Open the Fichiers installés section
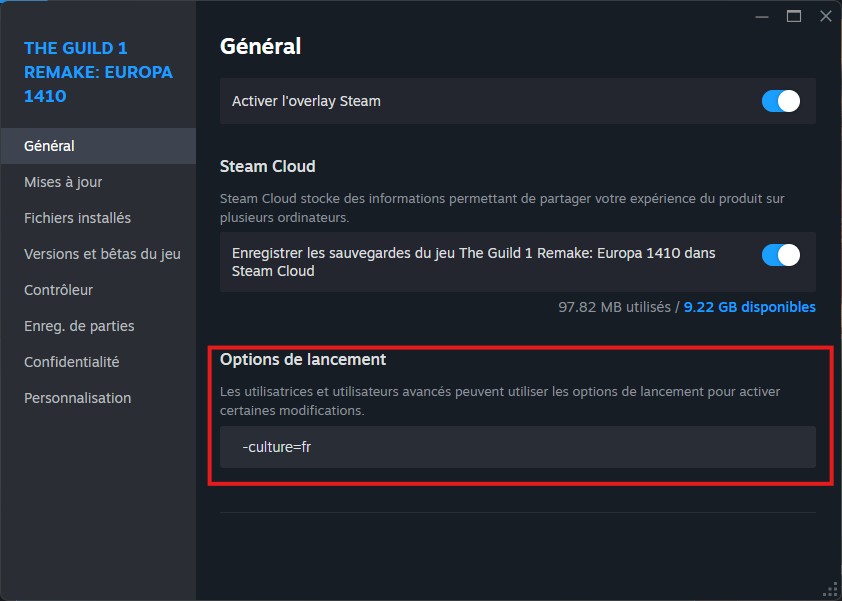This screenshot has width=842, height=601. (x=98, y=218)
